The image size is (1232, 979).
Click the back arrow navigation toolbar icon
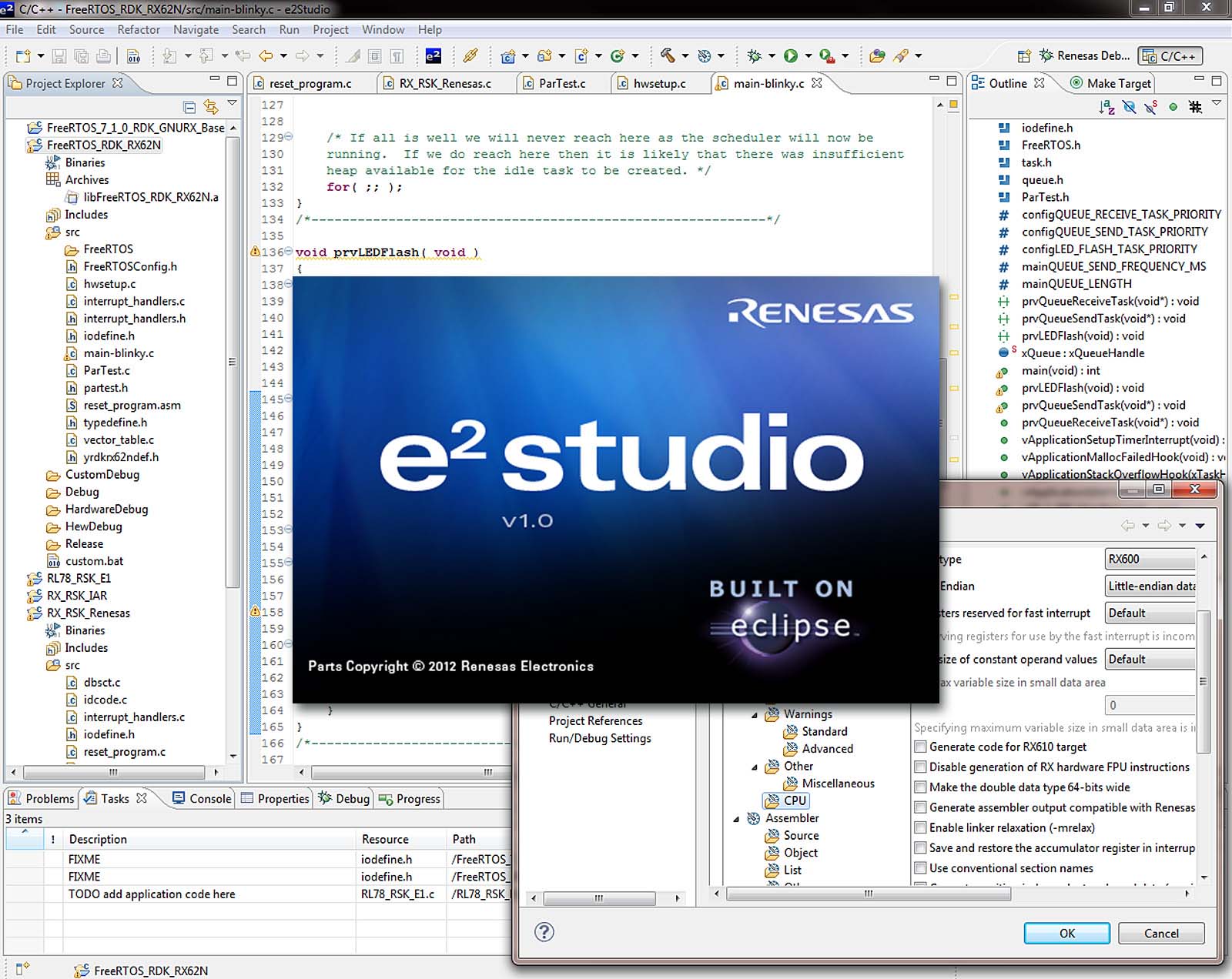pos(266,55)
